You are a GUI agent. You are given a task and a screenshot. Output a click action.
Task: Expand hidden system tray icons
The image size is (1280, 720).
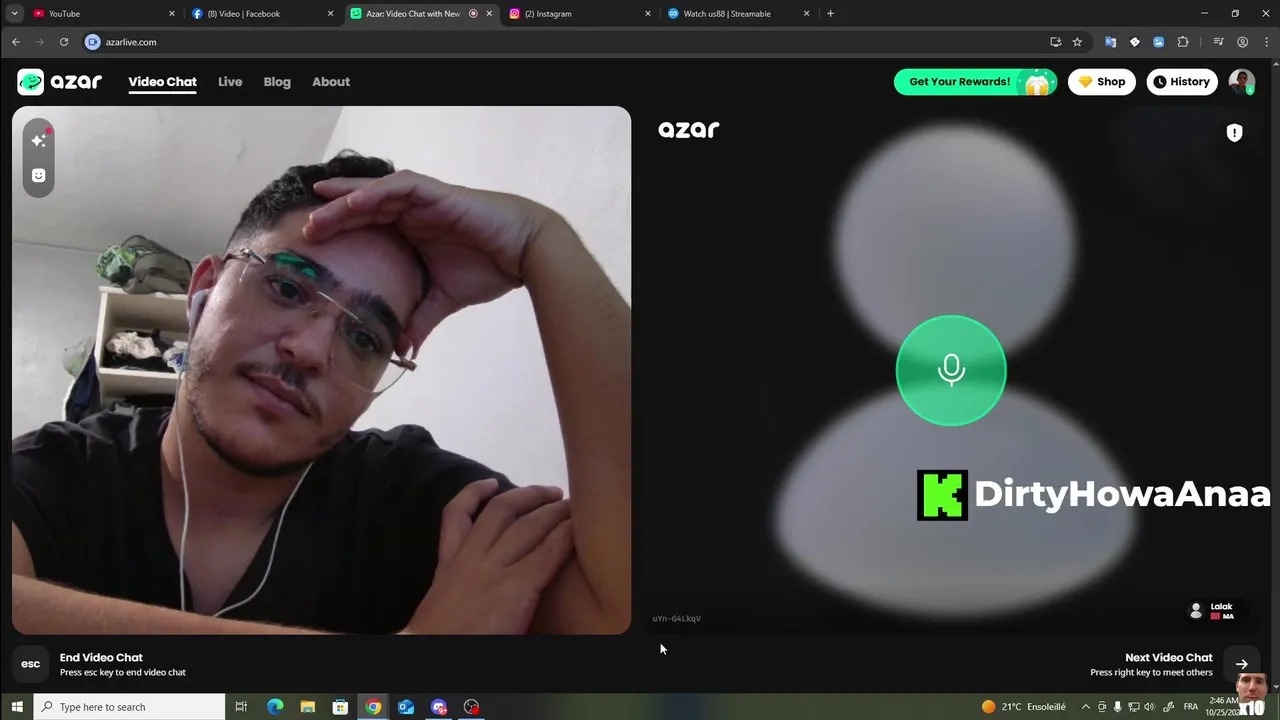tap(1087, 707)
